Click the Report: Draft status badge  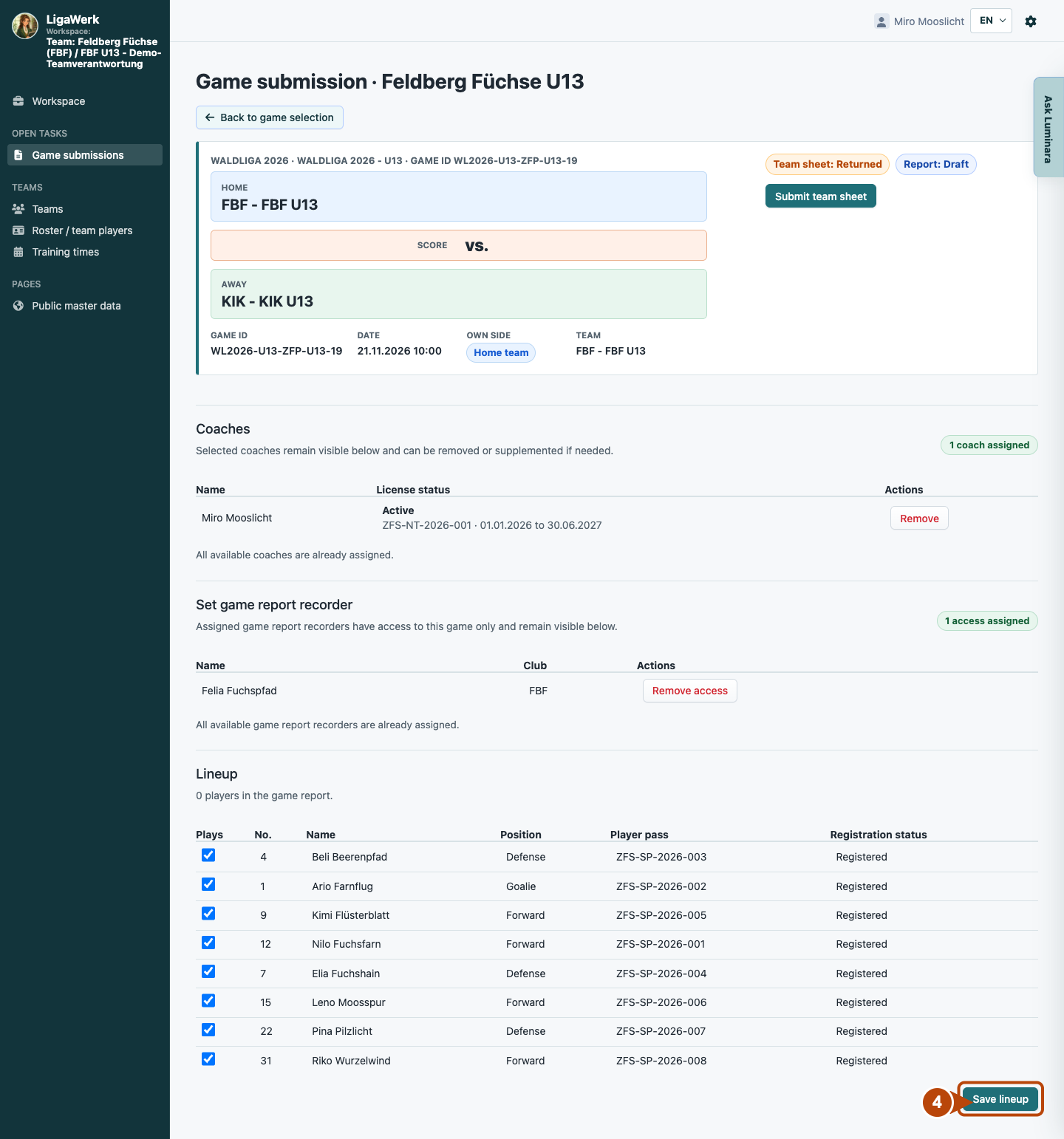coord(936,164)
